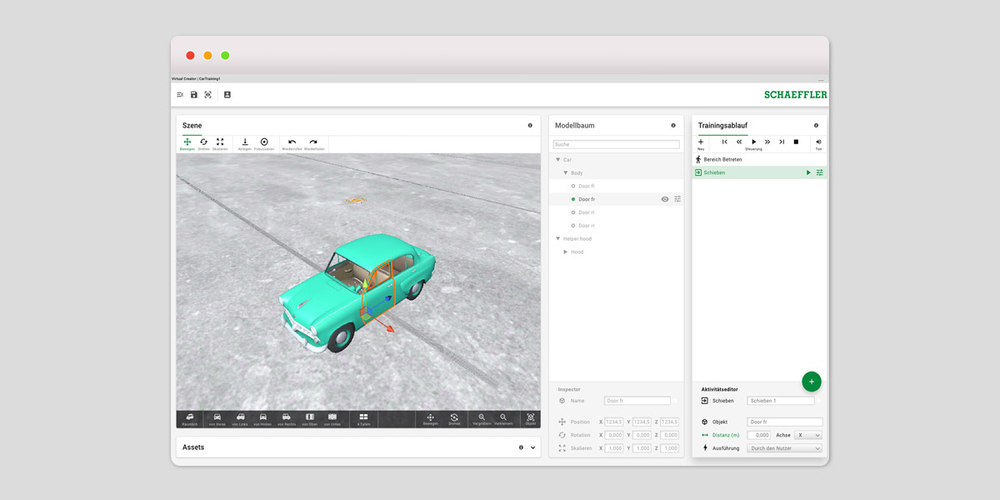Viewport: 1000px width, 500px height.
Task: Click the green round plus button
Action: coord(811,381)
